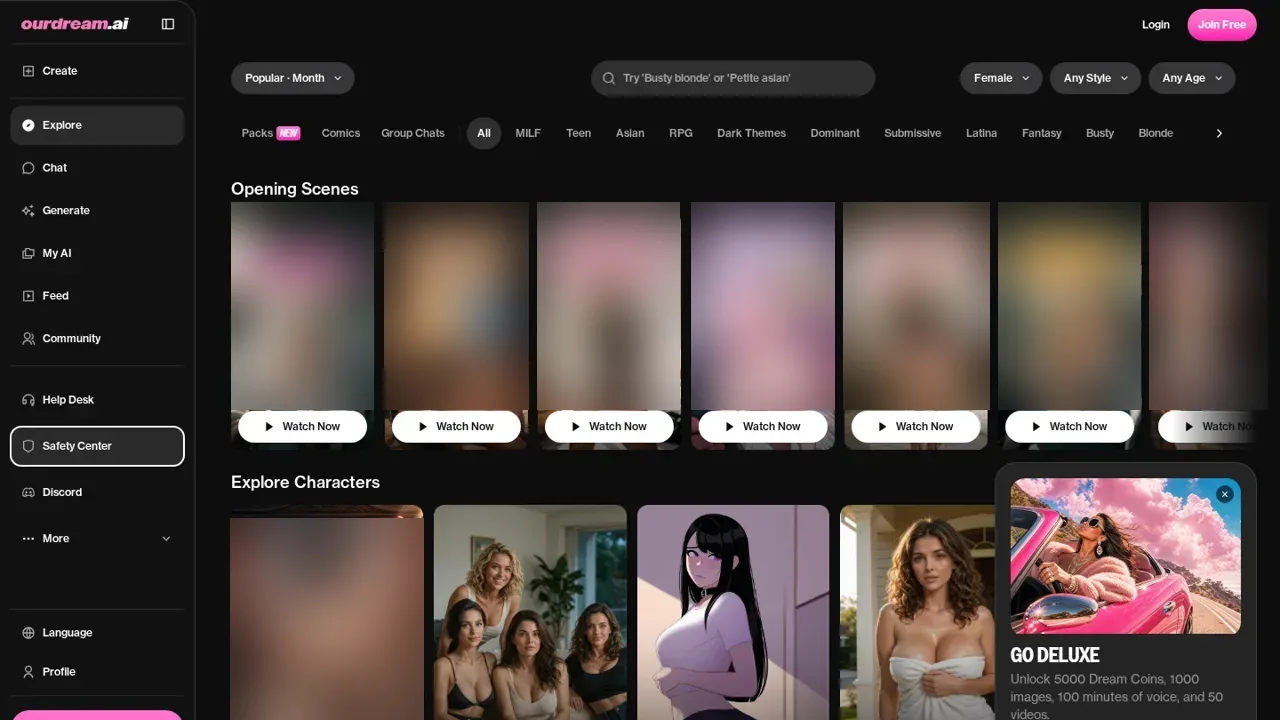This screenshot has height=720, width=1280.
Task: Click the ourdream.ai logo
Action: click(75, 24)
